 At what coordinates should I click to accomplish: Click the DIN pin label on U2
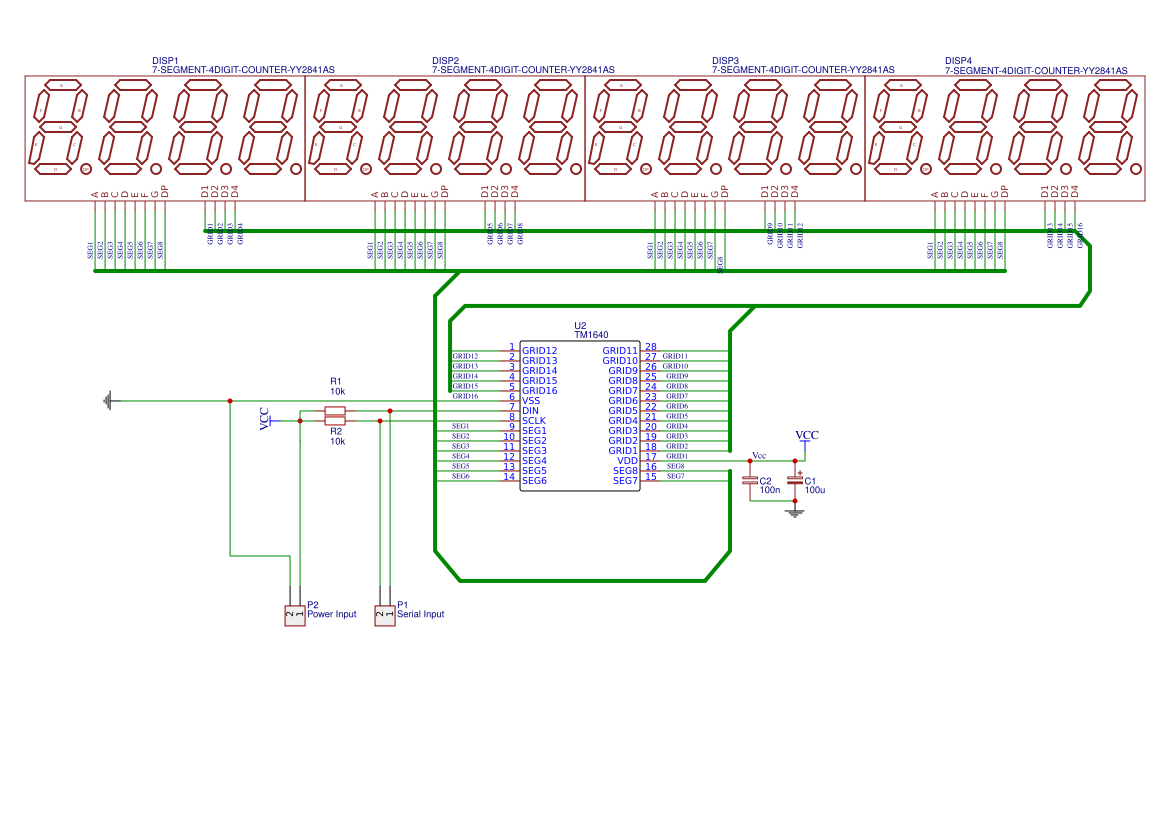click(530, 411)
